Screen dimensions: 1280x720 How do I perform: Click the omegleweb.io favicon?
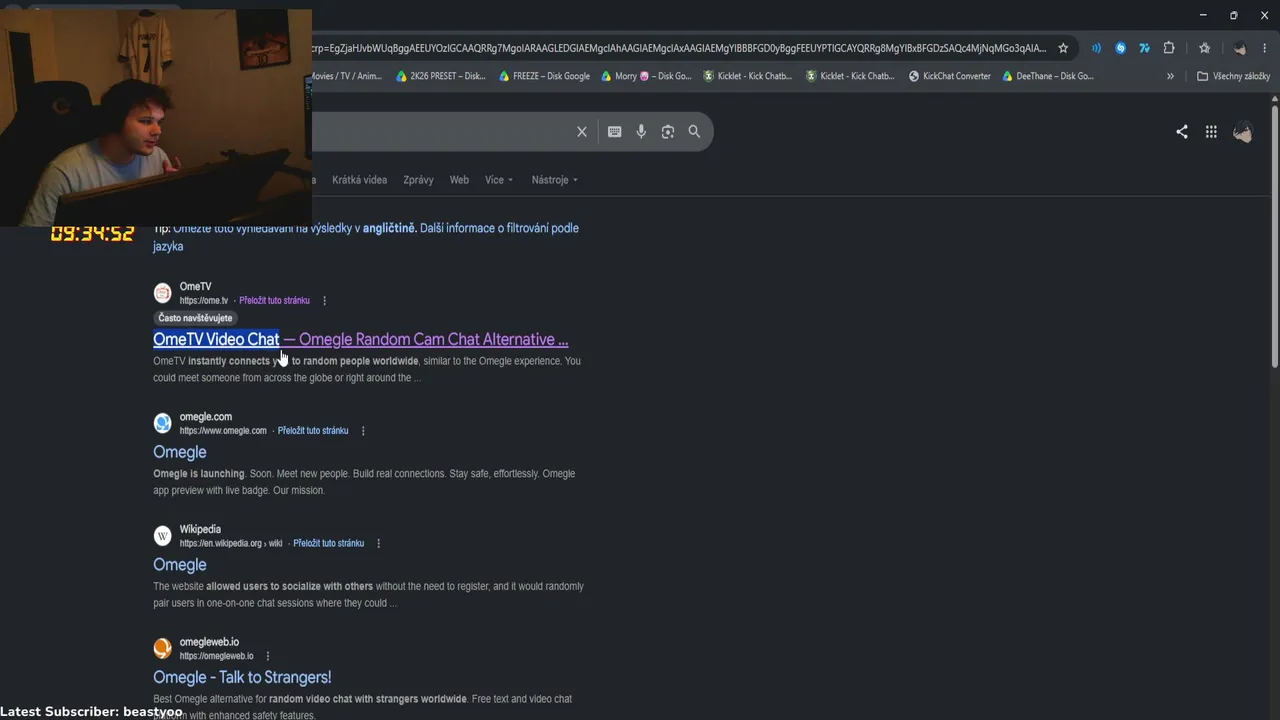(x=162, y=648)
